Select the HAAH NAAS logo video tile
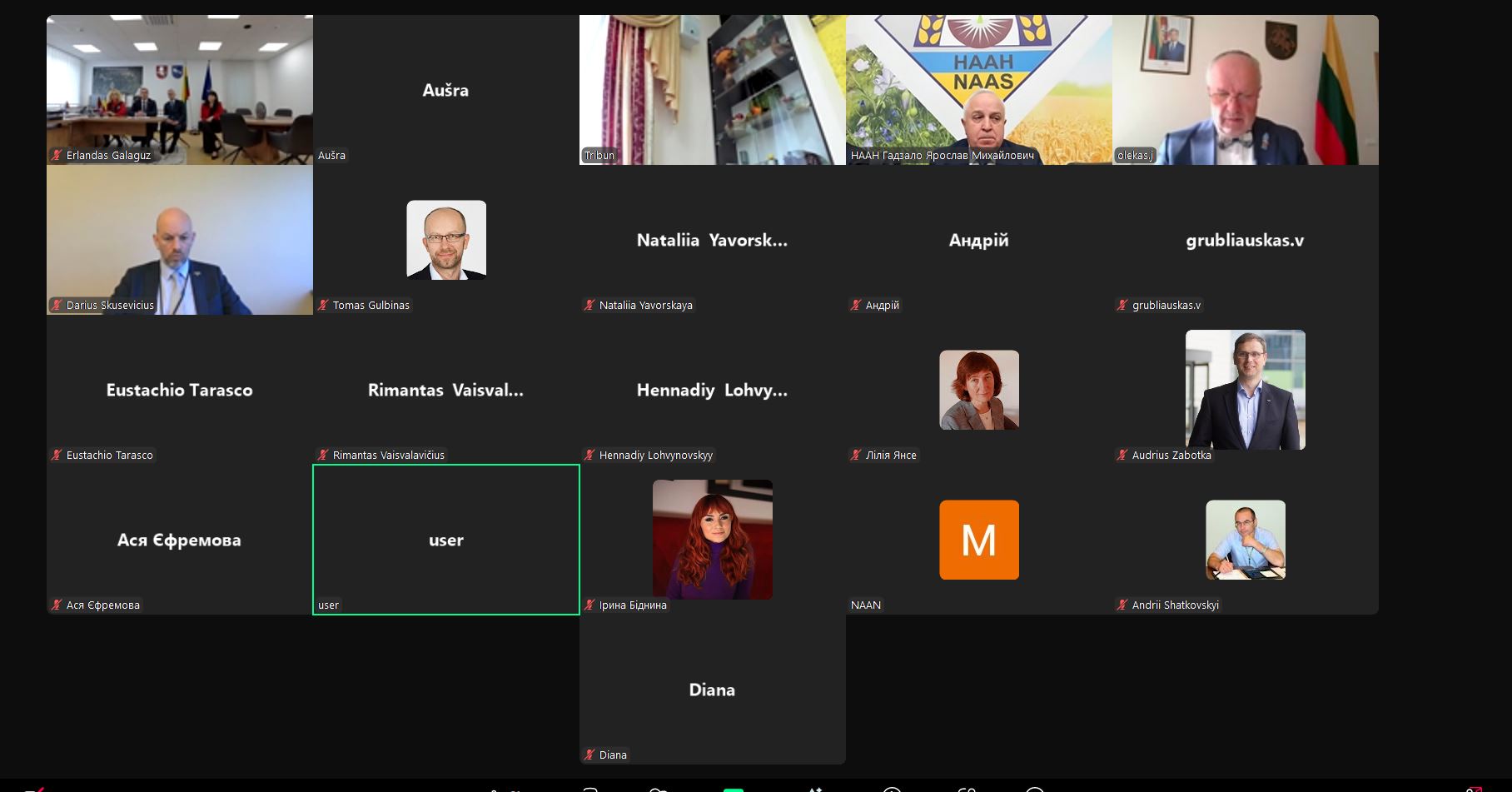1512x792 pixels. (978, 90)
